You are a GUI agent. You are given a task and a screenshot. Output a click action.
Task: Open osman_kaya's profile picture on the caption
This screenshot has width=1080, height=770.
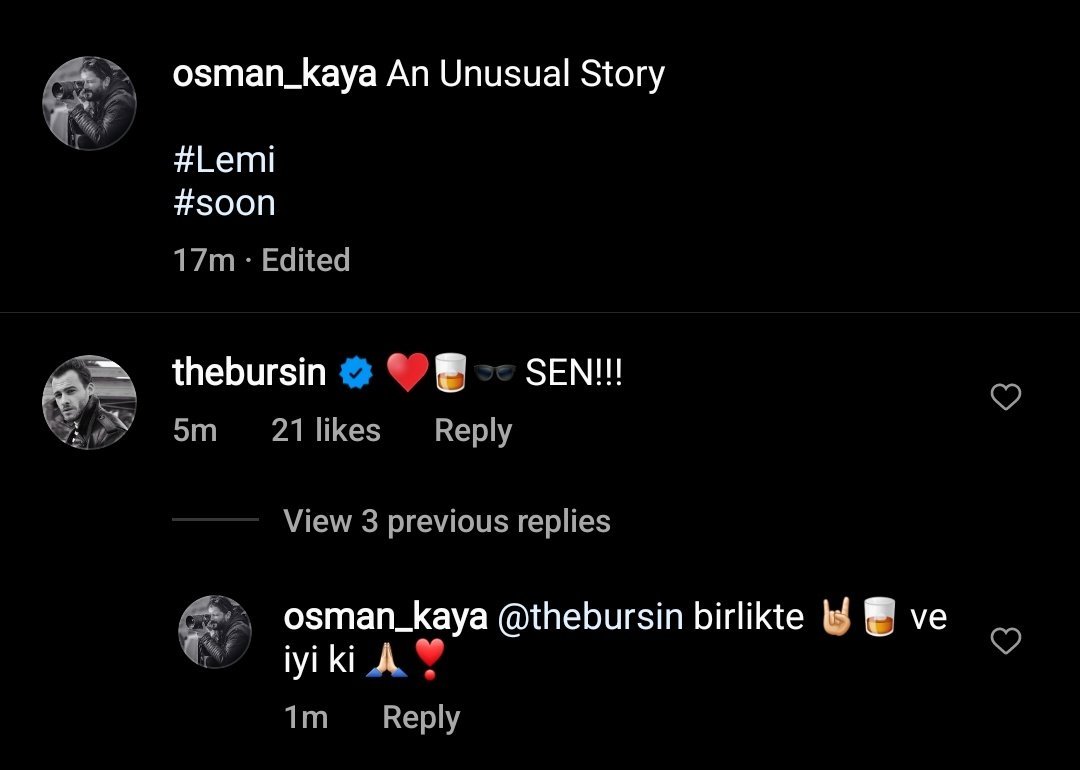point(89,103)
